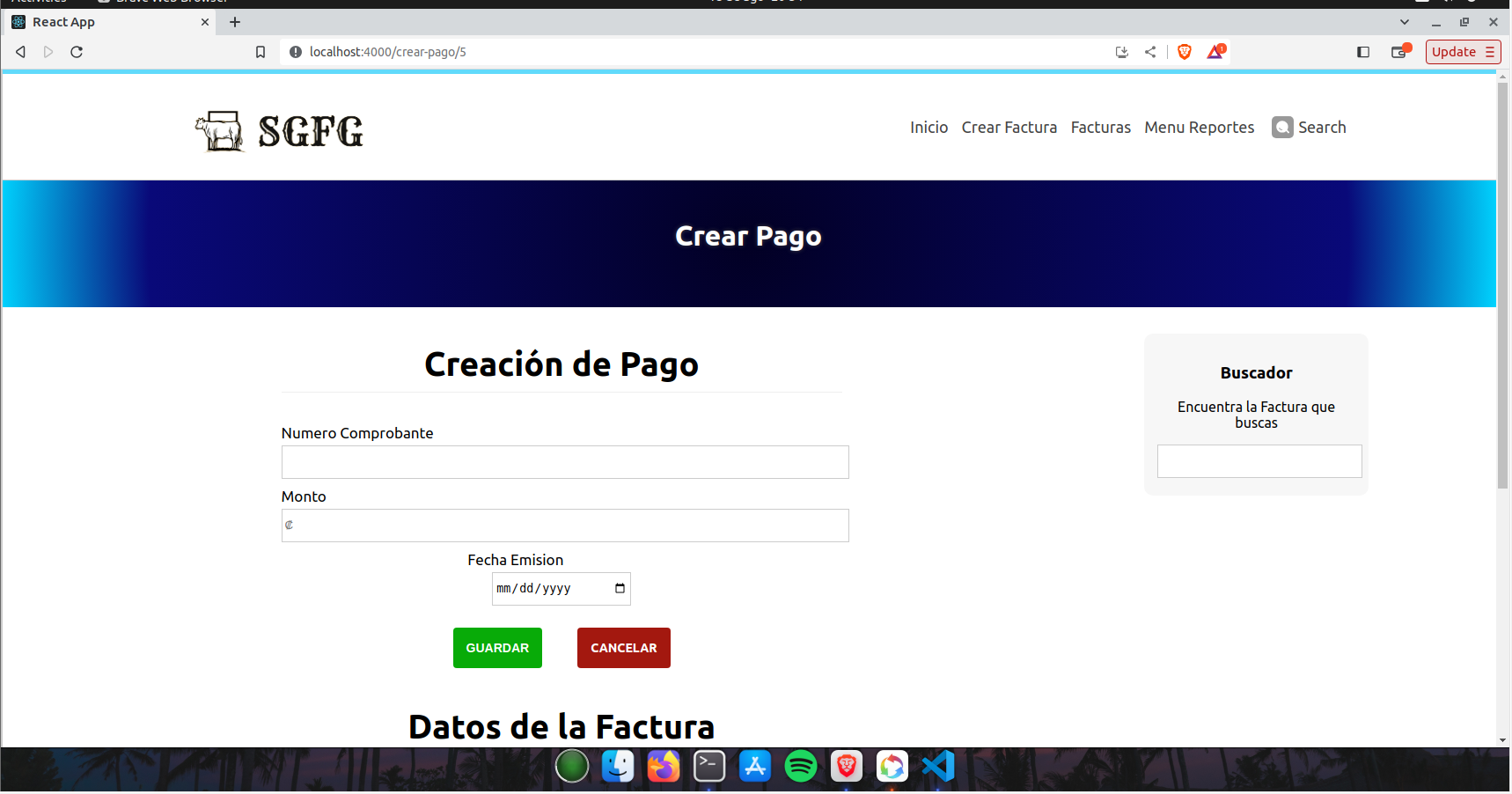Viewport: 1512px width, 794px height.
Task: Reload the current page
Action: [x=77, y=52]
